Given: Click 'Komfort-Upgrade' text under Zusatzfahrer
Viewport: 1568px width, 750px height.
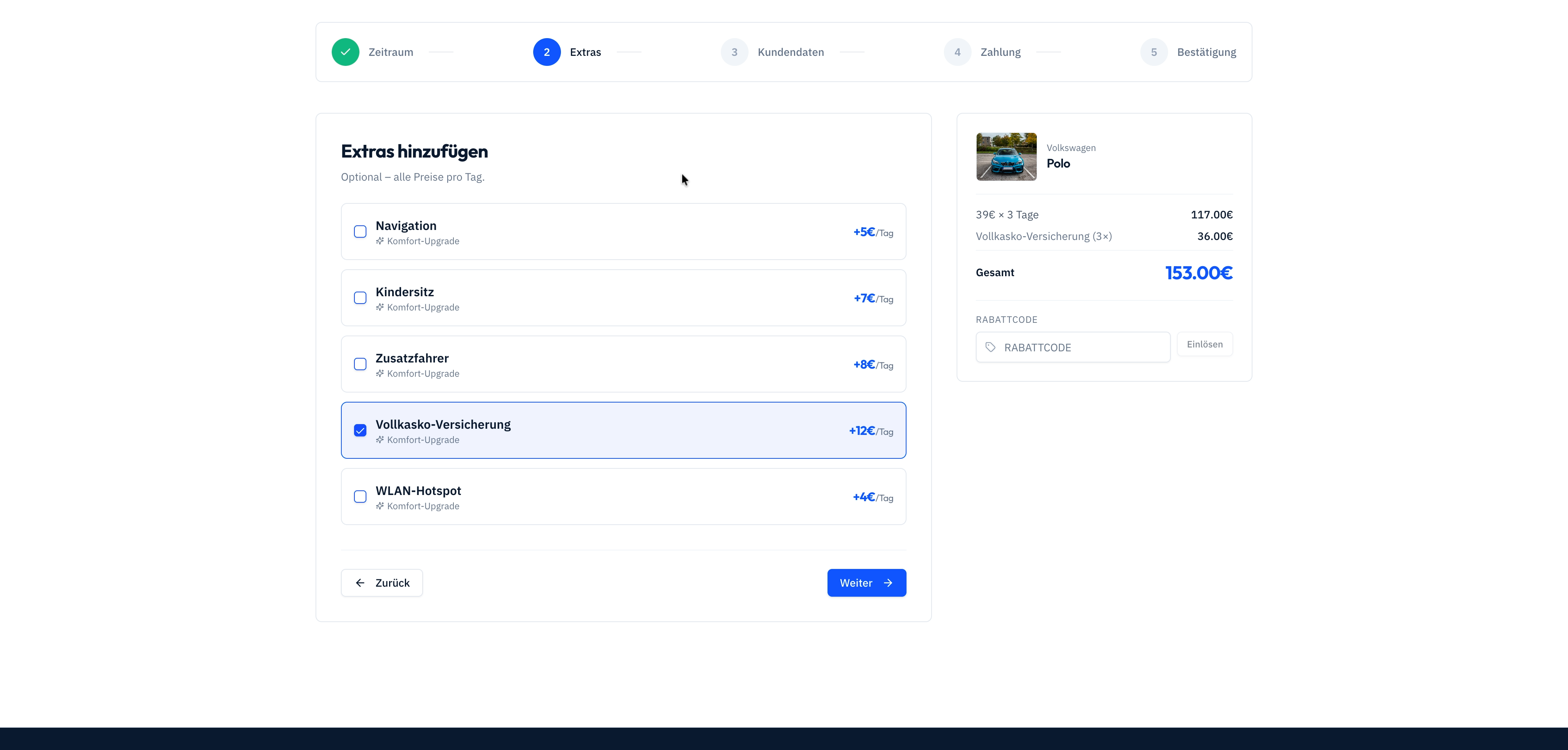Looking at the screenshot, I should (423, 374).
